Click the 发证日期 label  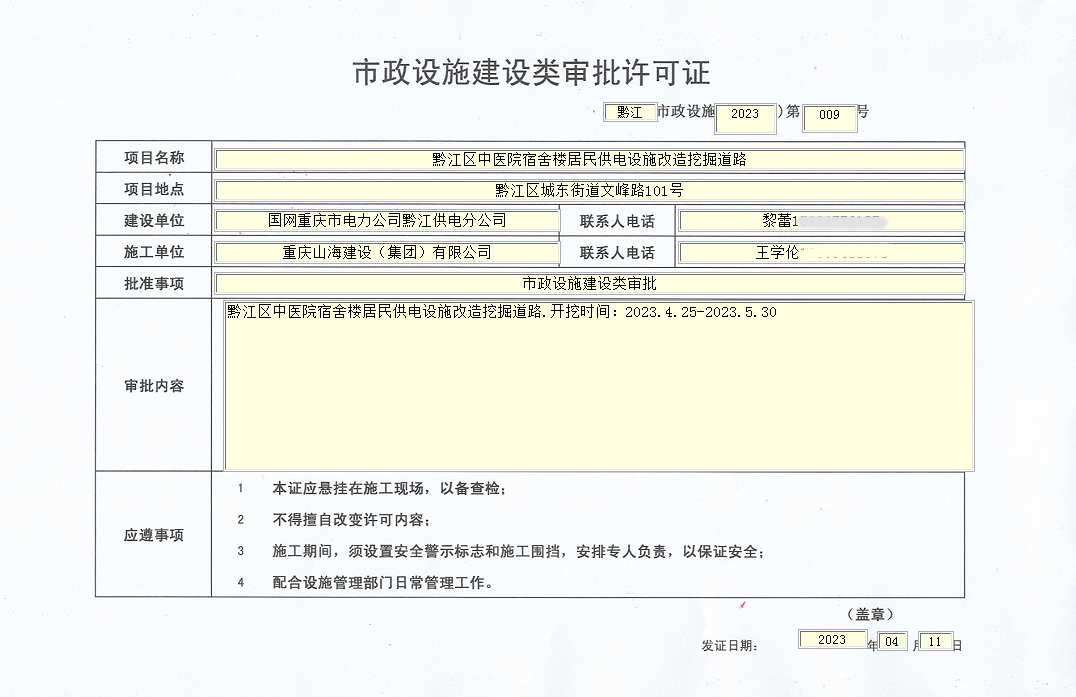pos(729,646)
